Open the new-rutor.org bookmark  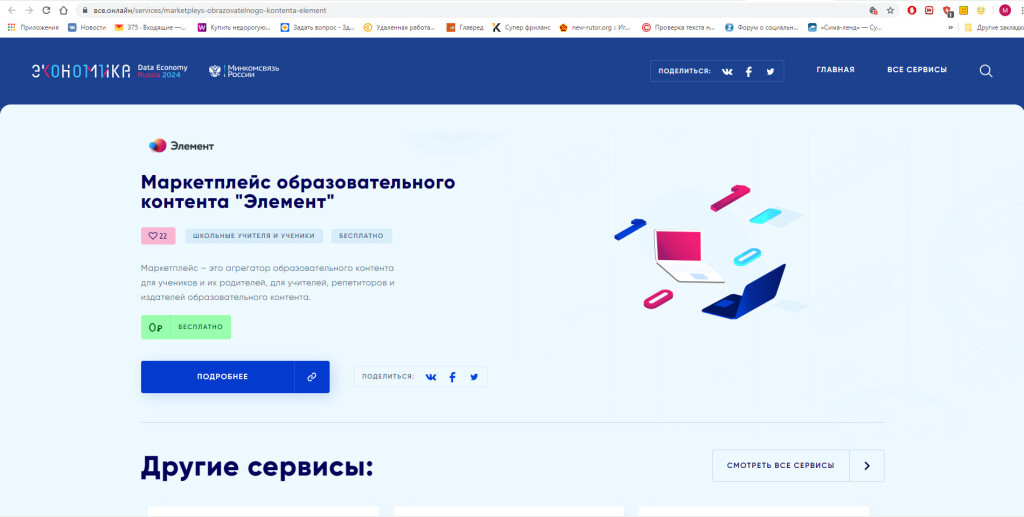pyautogui.click(x=595, y=27)
